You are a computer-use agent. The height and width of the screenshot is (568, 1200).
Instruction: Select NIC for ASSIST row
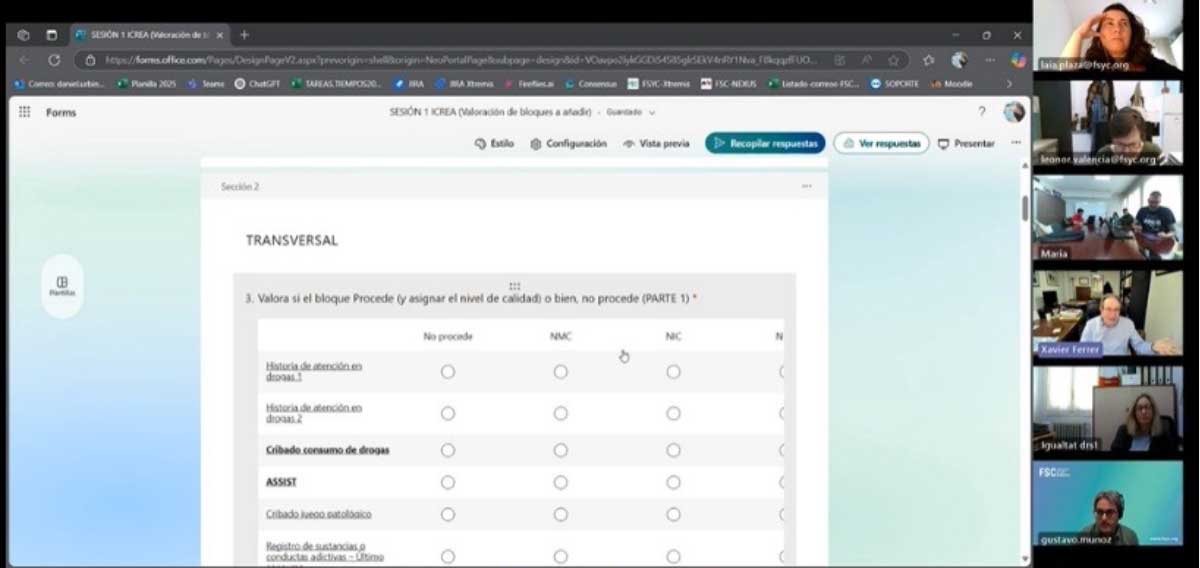tap(674, 483)
